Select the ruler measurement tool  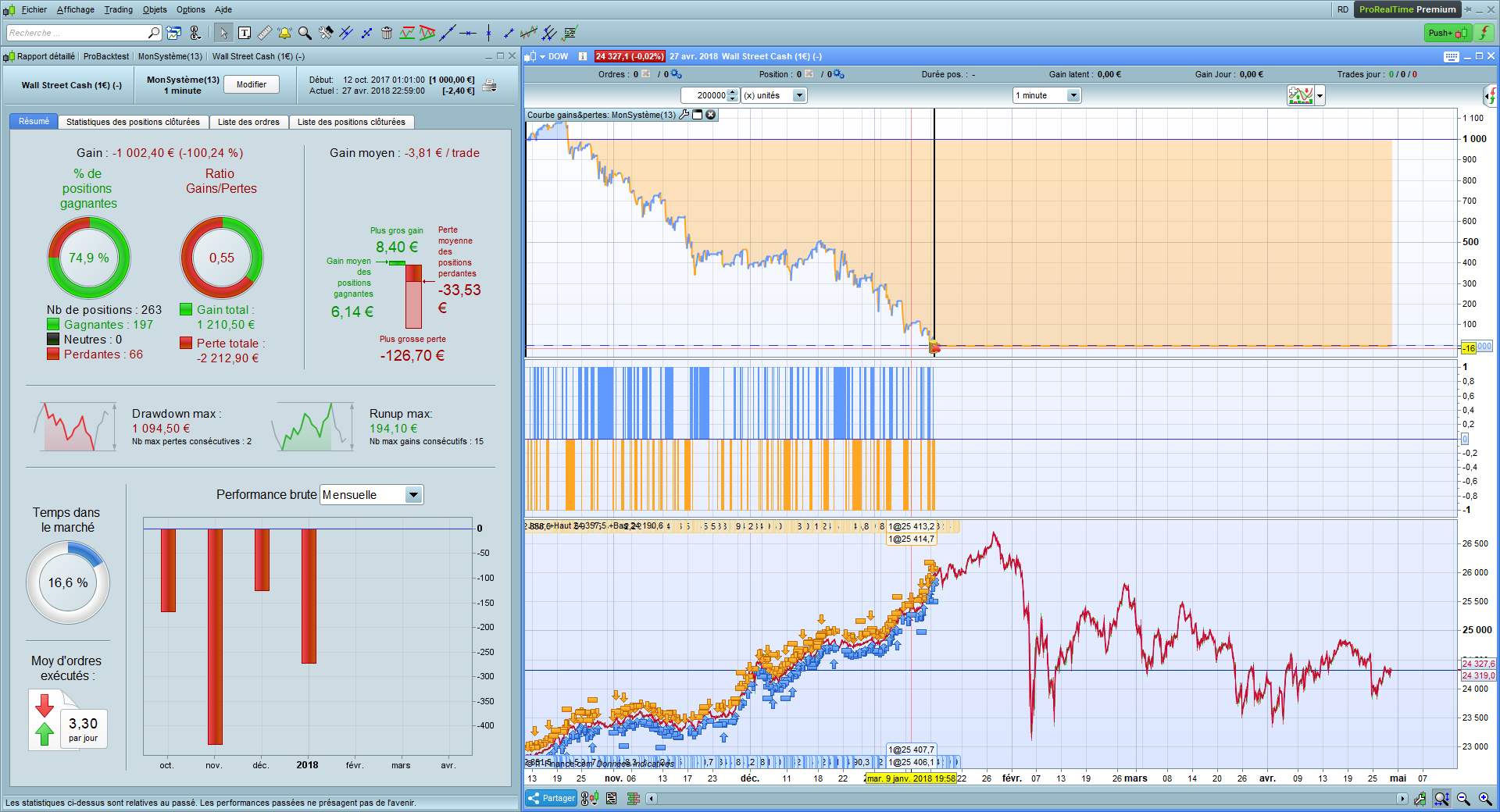pyautogui.click(x=265, y=33)
